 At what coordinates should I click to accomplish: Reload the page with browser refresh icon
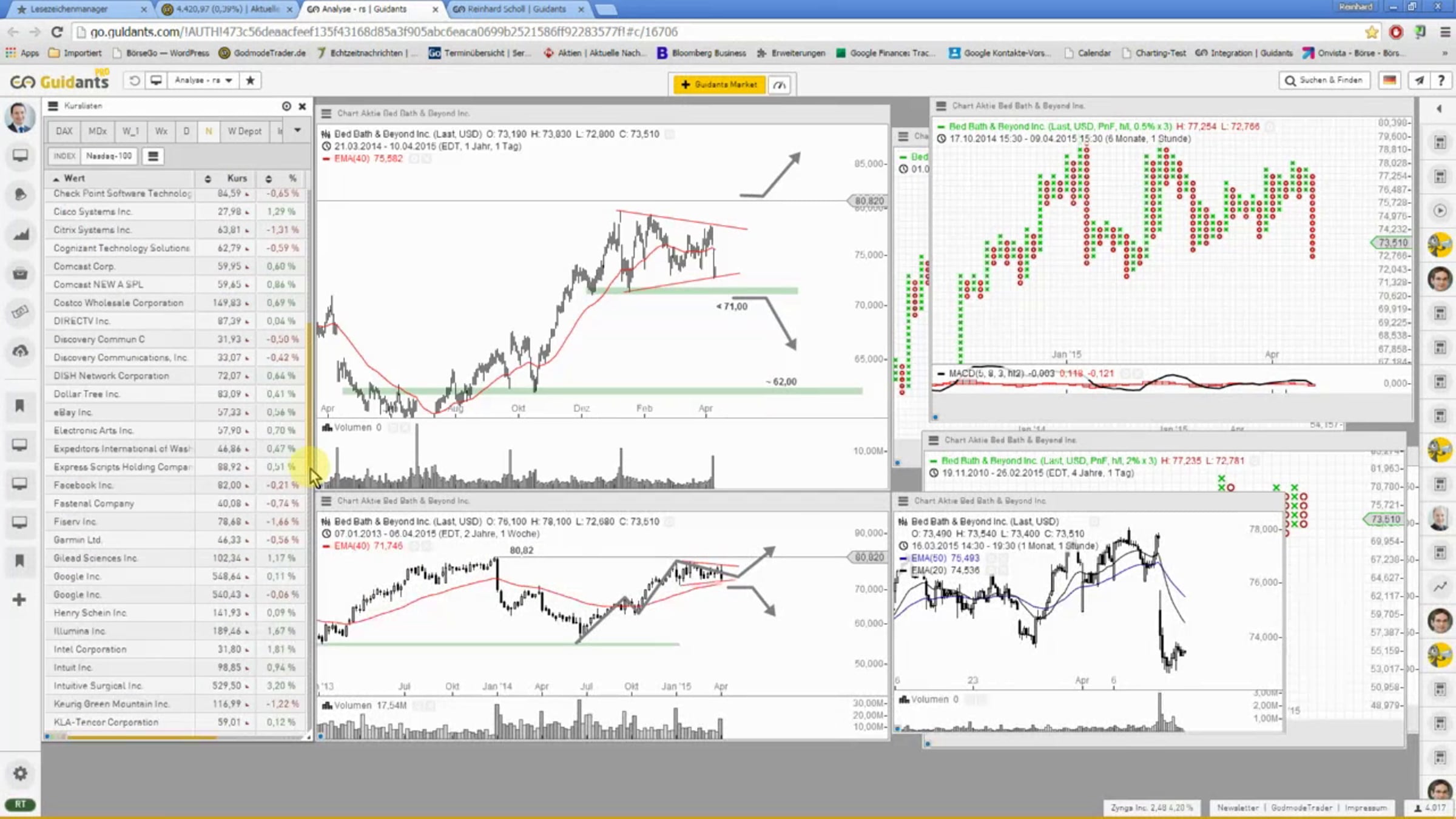click(56, 32)
